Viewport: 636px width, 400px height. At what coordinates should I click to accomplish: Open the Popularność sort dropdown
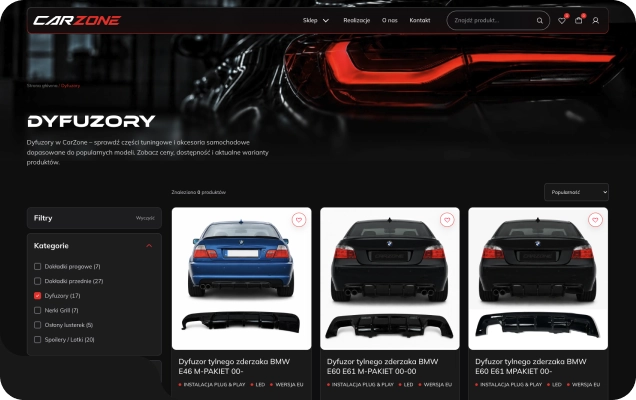coord(576,192)
